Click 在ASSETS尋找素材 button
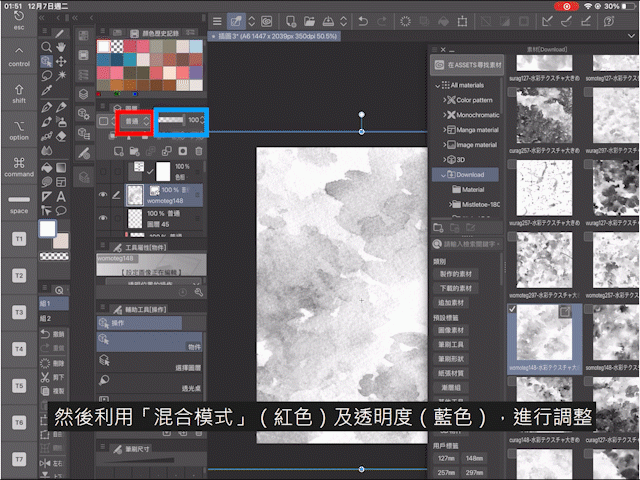 (467, 65)
